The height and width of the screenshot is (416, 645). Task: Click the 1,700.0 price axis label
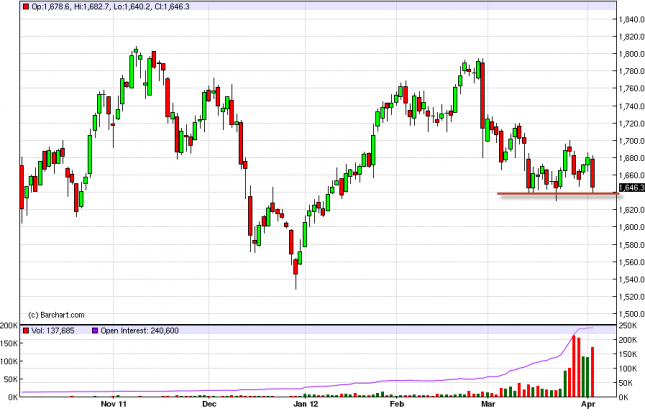(632, 141)
